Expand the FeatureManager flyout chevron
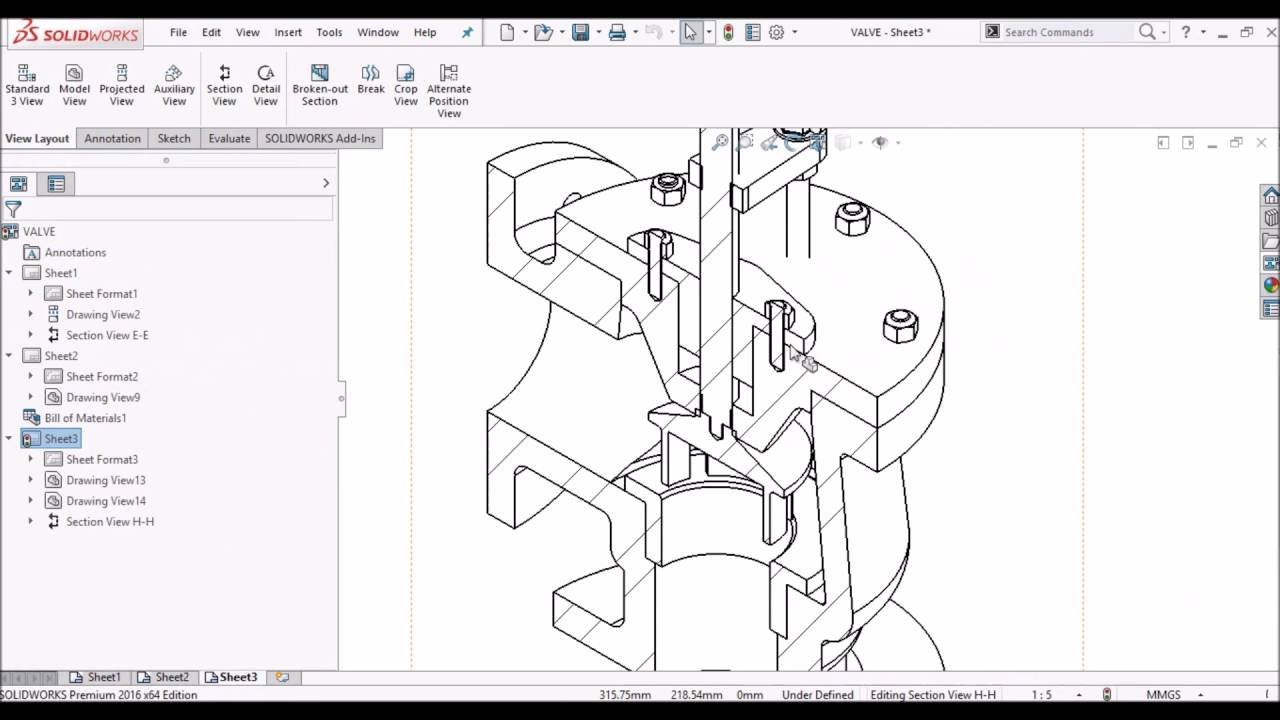This screenshot has width=1280, height=720. click(x=326, y=183)
